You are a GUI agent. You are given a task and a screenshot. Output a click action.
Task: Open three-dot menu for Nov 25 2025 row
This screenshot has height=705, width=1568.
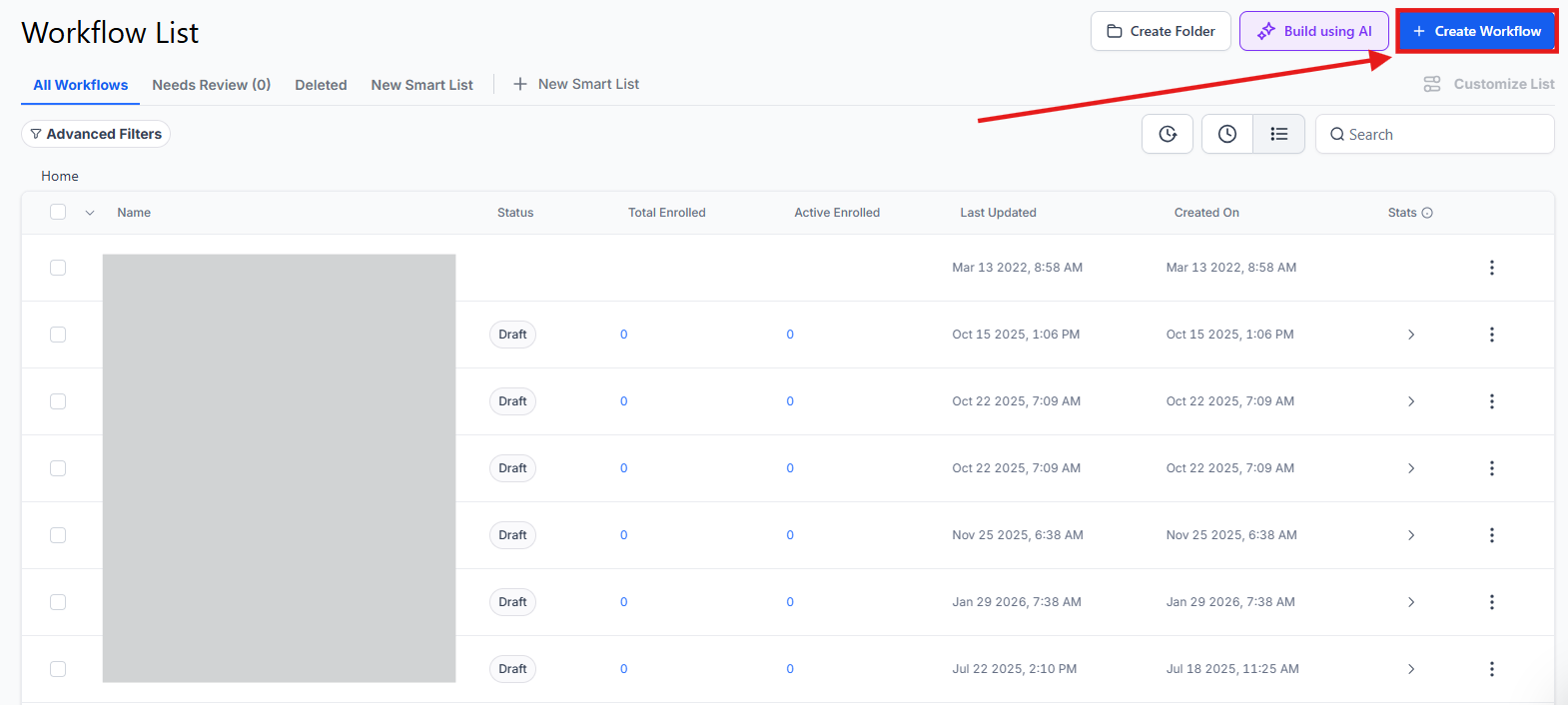(x=1491, y=535)
